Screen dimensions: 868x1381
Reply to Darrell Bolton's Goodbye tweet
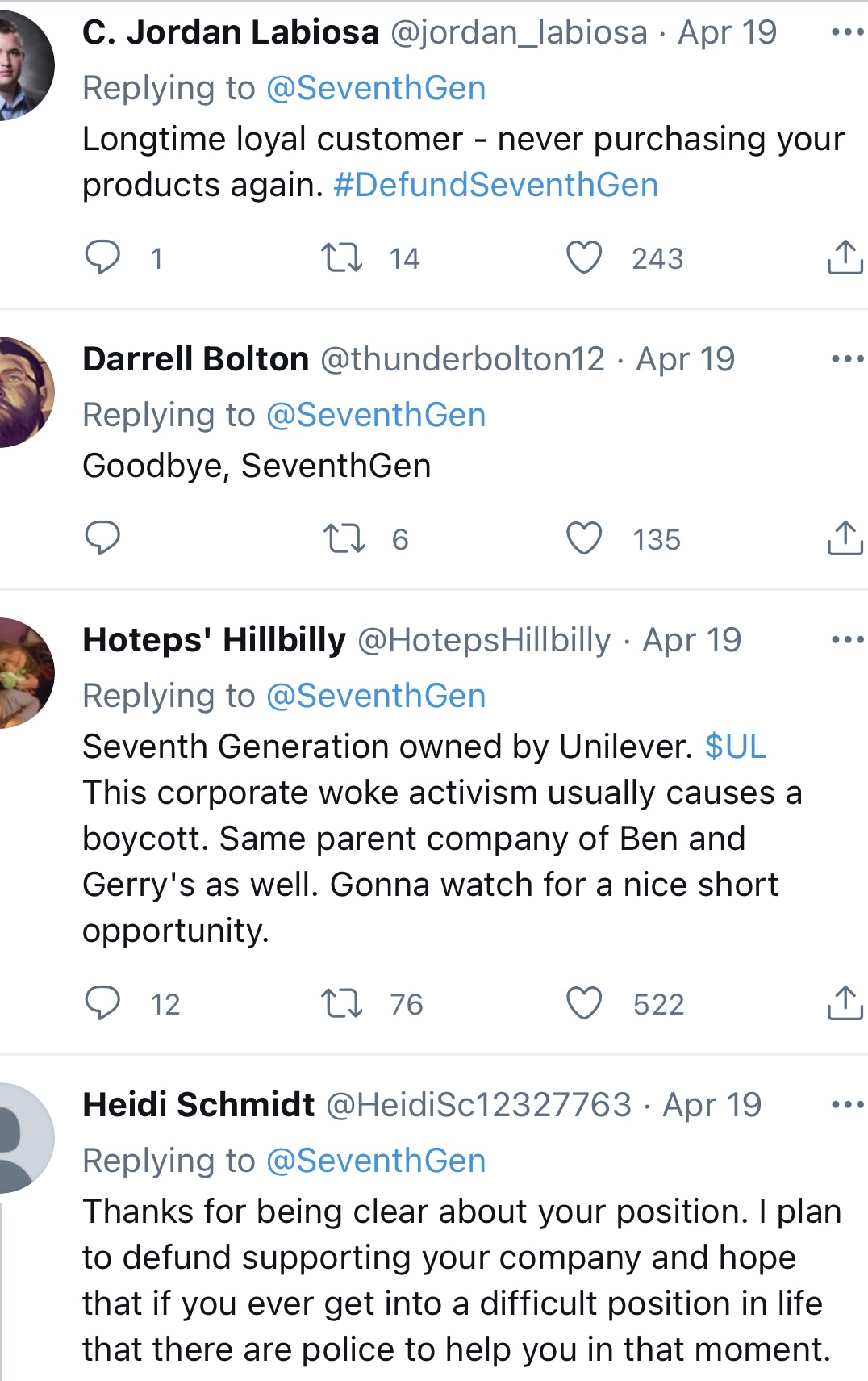[x=102, y=538]
